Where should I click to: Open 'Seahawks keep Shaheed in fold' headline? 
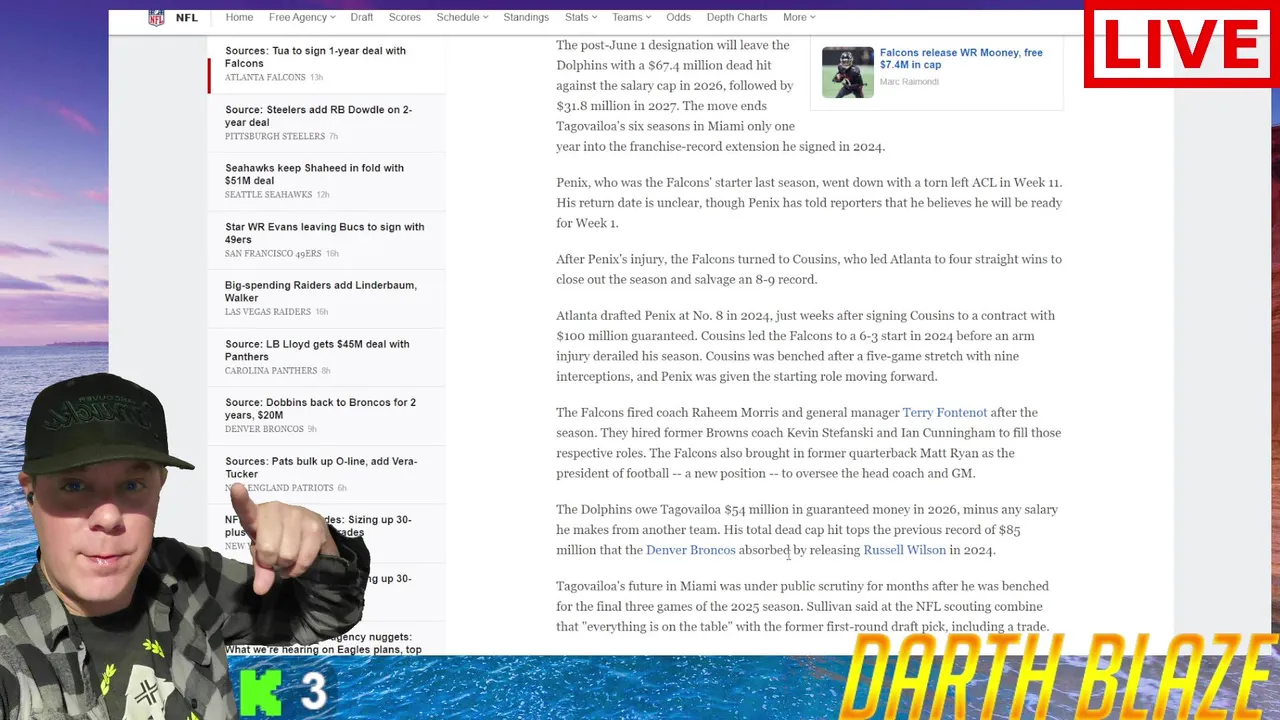coord(314,174)
